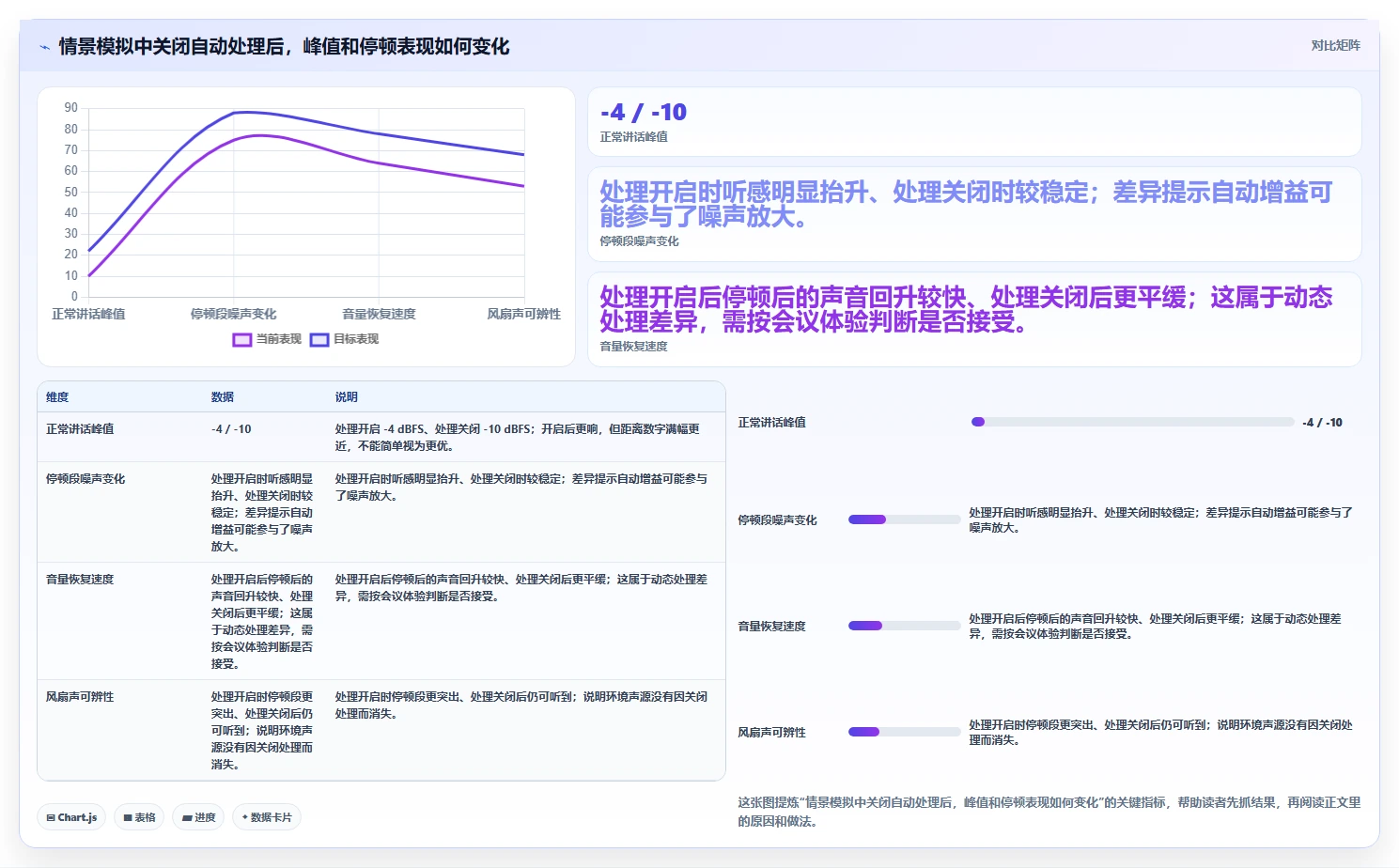The width and height of the screenshot is (1399, 868).
Task: Click the header title 情景模拟中关闭自动处理后
Action: (284, 47)
